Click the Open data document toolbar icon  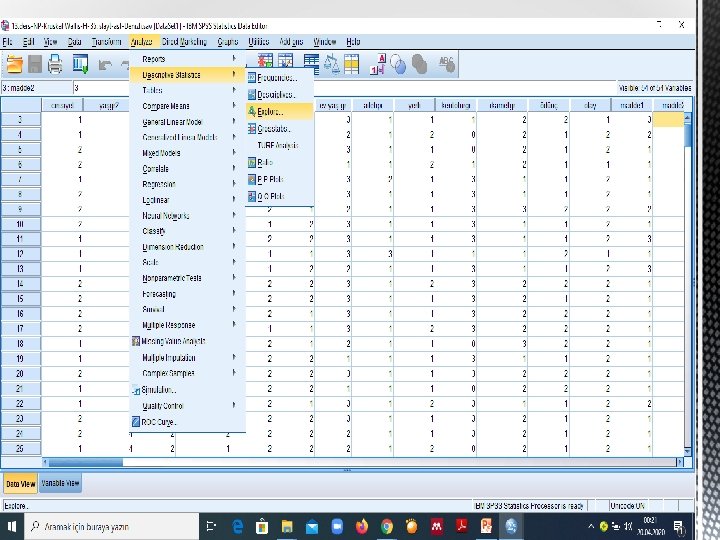pyautogui.click(x=14, y=64)
